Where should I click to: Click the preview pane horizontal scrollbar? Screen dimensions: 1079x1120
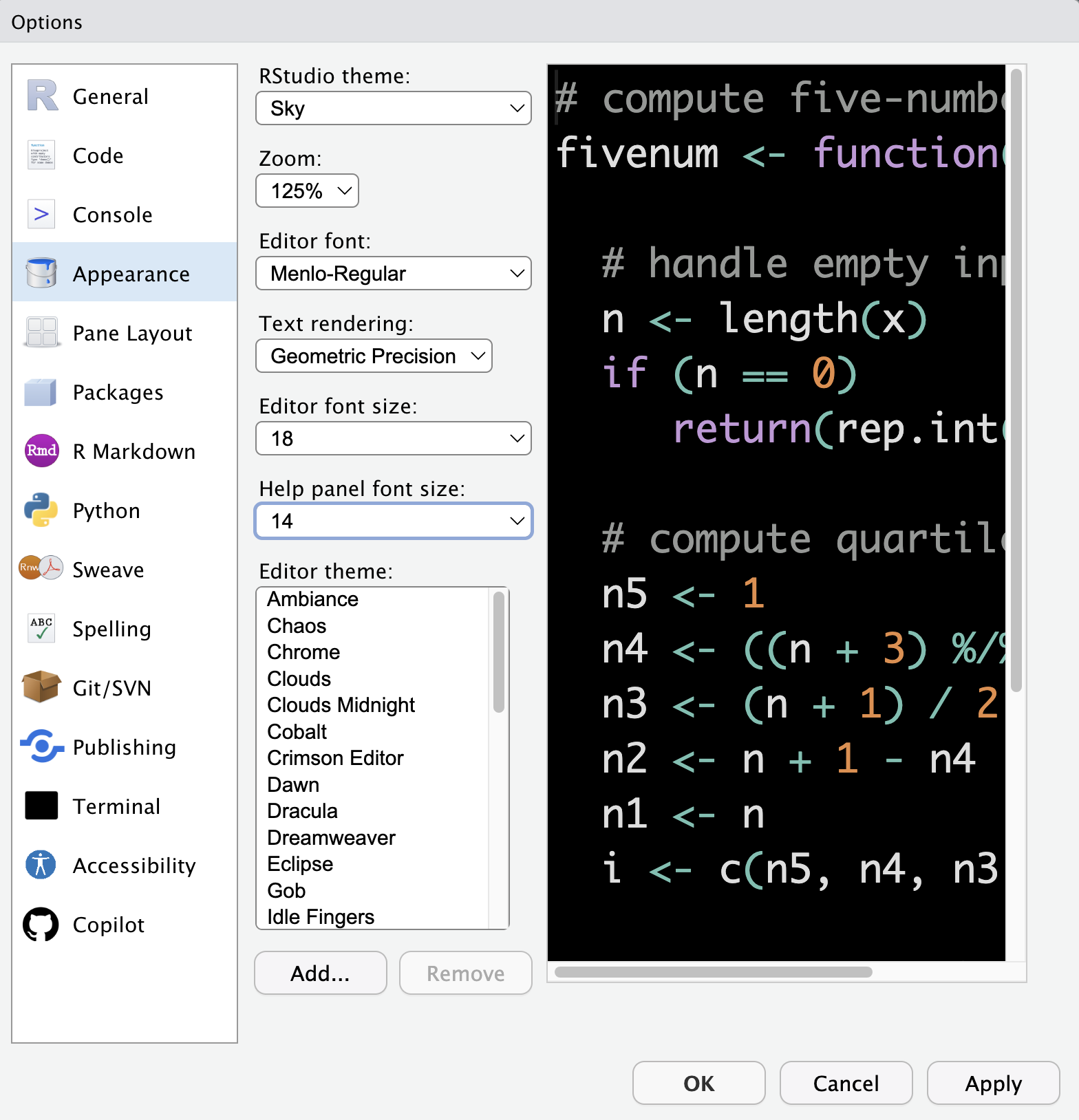coord(714,972)
